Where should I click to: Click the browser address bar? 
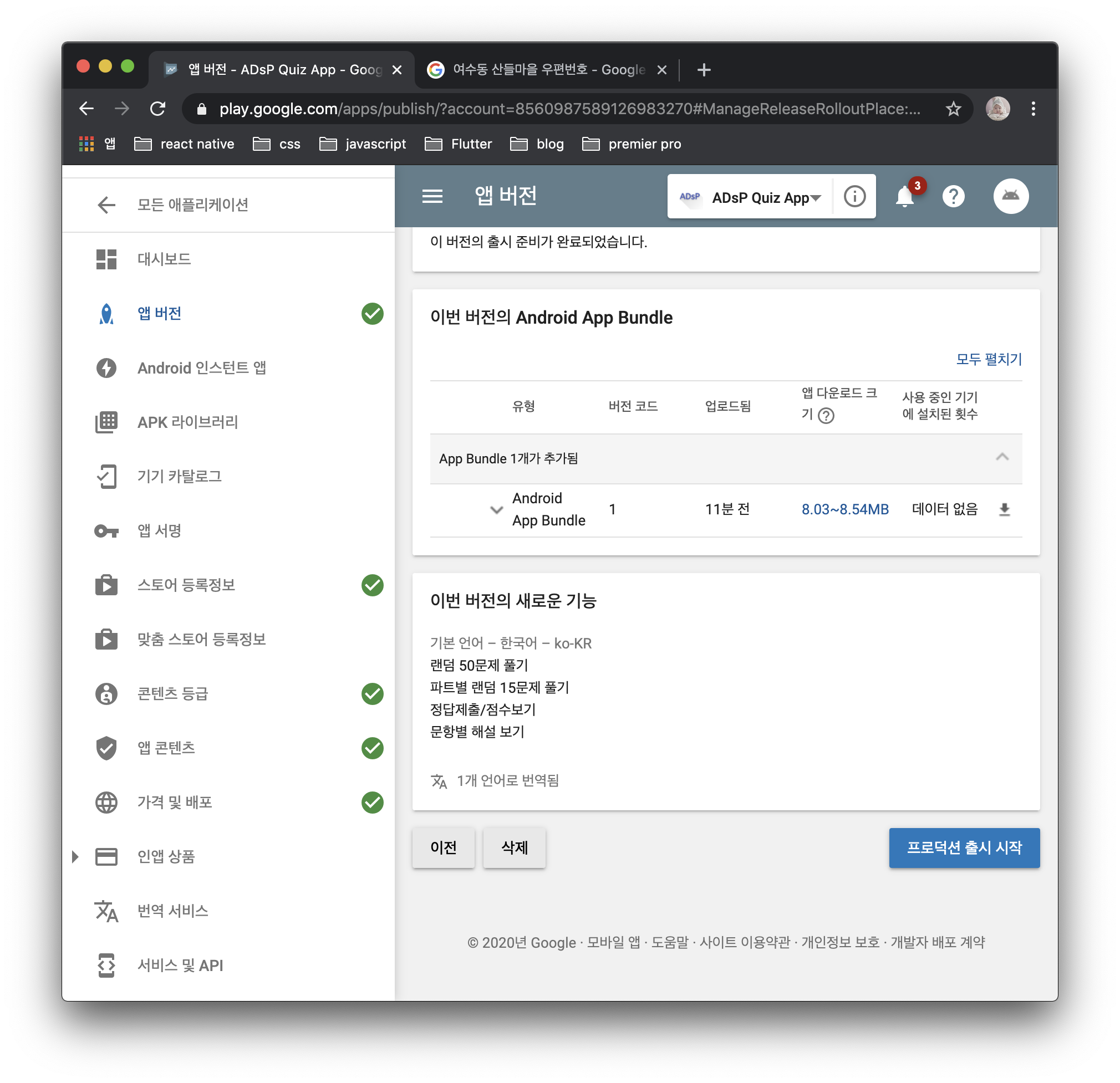(x=568, y=109)
